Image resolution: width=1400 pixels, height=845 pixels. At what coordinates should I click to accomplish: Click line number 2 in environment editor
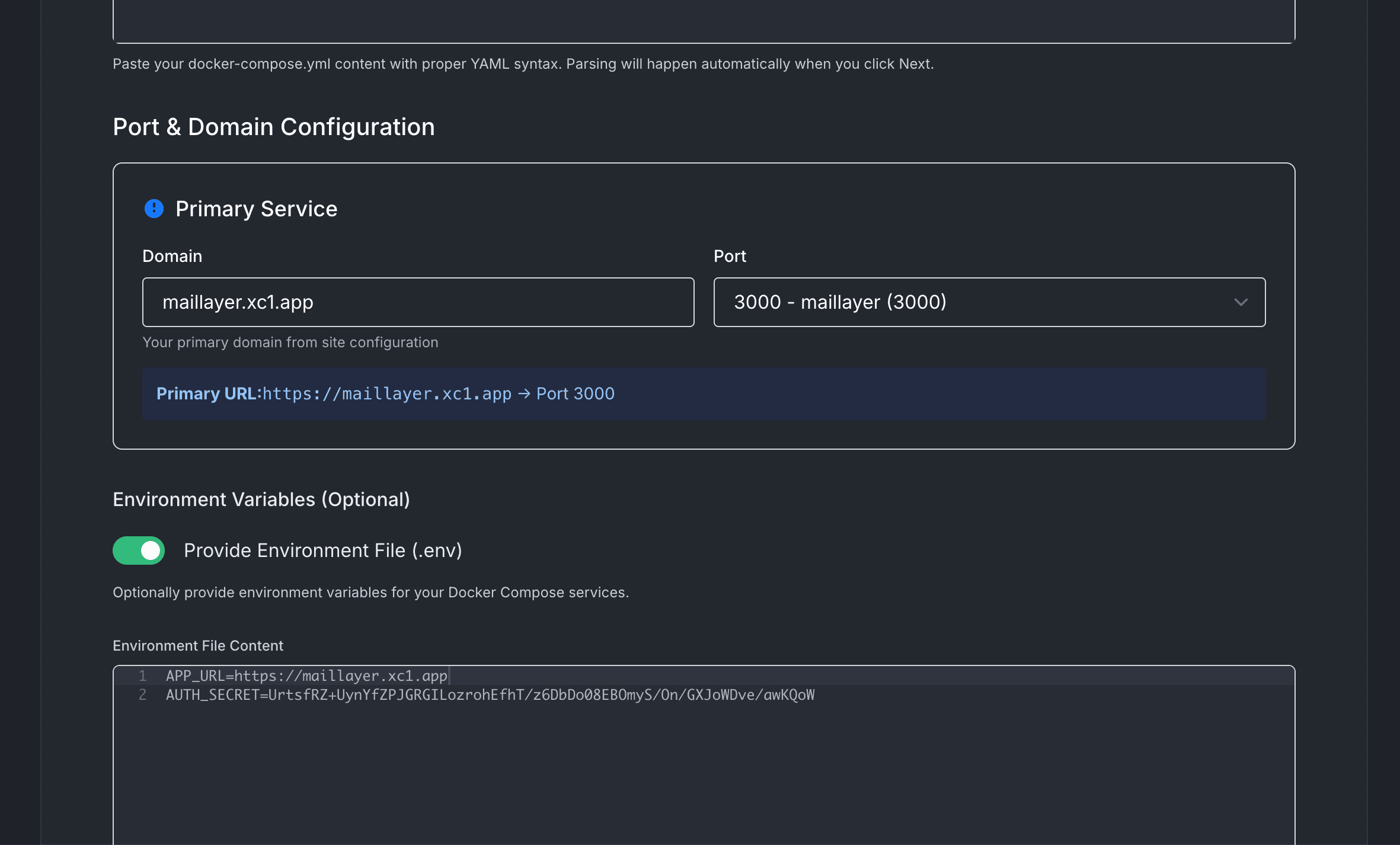pyautogui.click(x=142, y=694)
